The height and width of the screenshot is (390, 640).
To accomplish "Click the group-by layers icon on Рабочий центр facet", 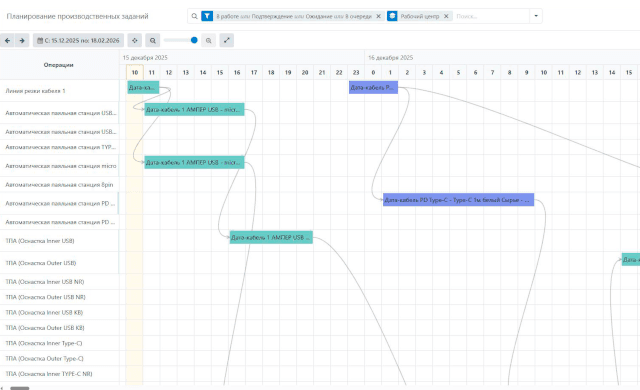I will (392, 16).
